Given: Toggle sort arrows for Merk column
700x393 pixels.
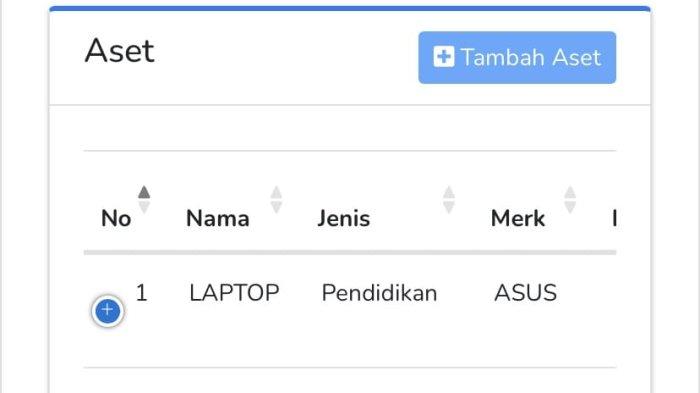Looking at the screenshot, I should [570, 200].
